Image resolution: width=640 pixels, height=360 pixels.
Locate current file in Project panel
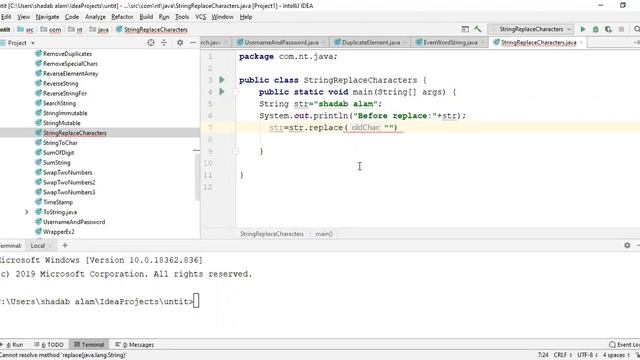(151, 42)
